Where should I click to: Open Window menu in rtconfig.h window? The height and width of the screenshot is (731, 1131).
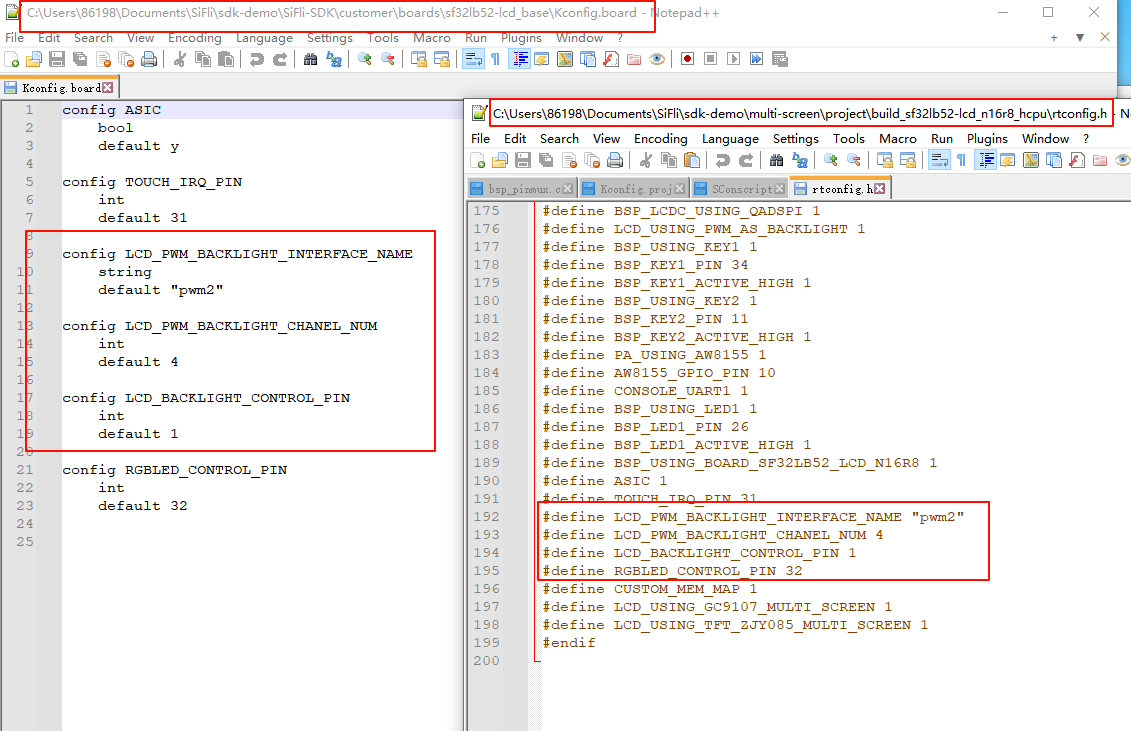(x=1045, y=139)
